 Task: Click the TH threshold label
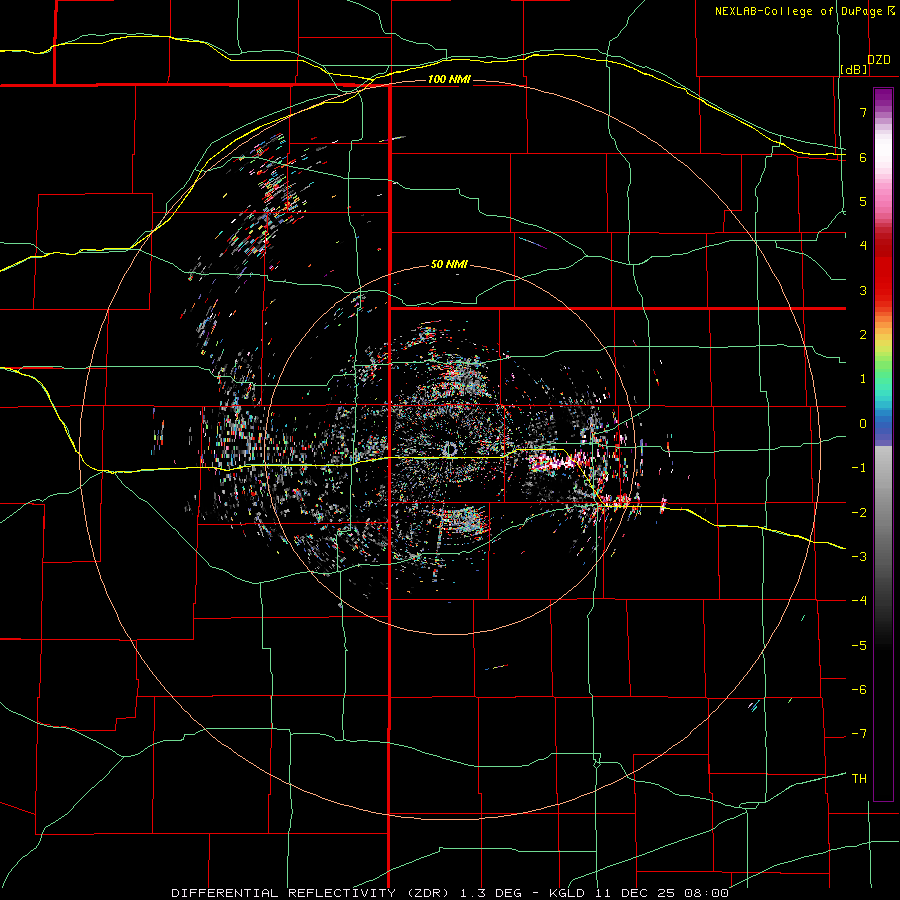tap(859, 779)
